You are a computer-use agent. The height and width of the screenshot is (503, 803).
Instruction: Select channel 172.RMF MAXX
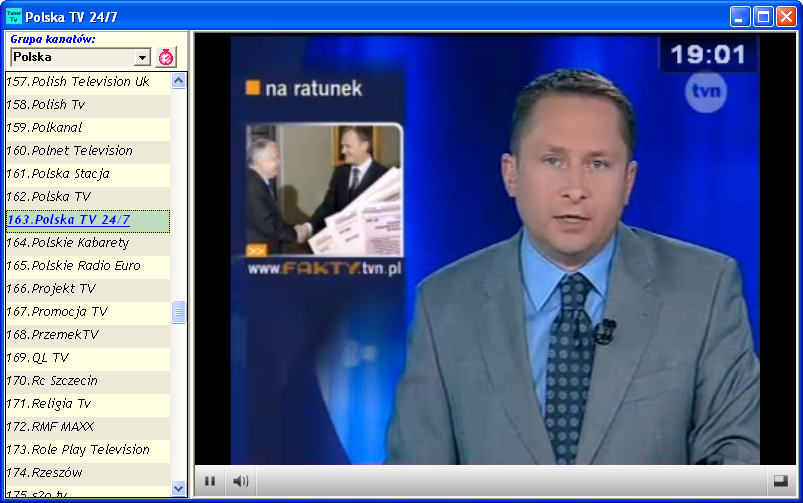tap(88, 427)
